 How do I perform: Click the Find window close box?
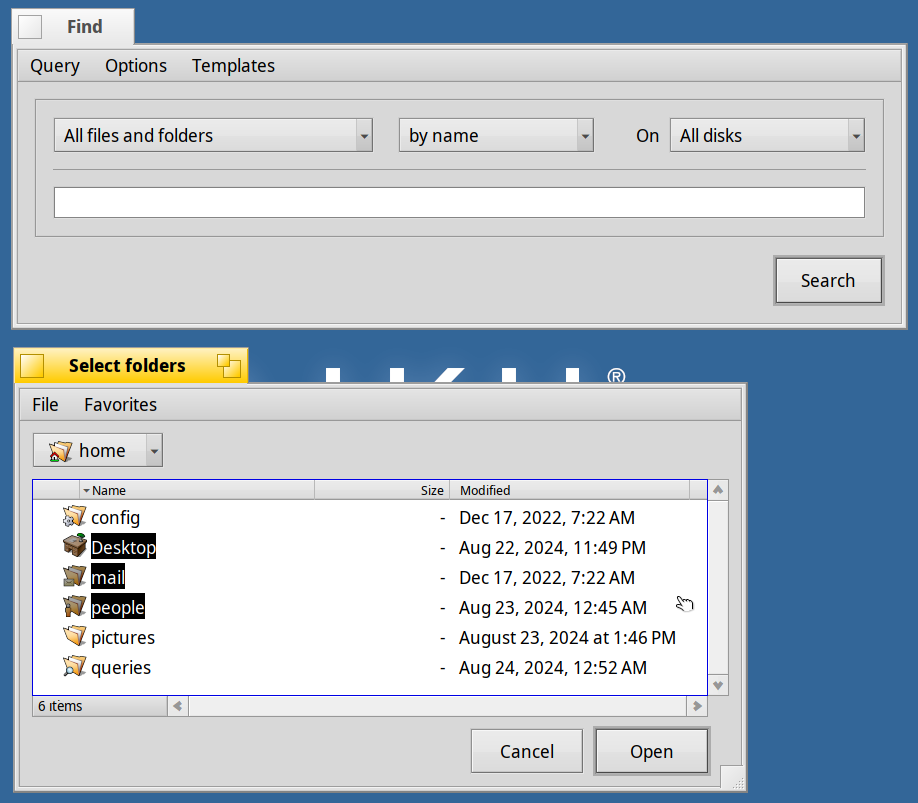30,27
